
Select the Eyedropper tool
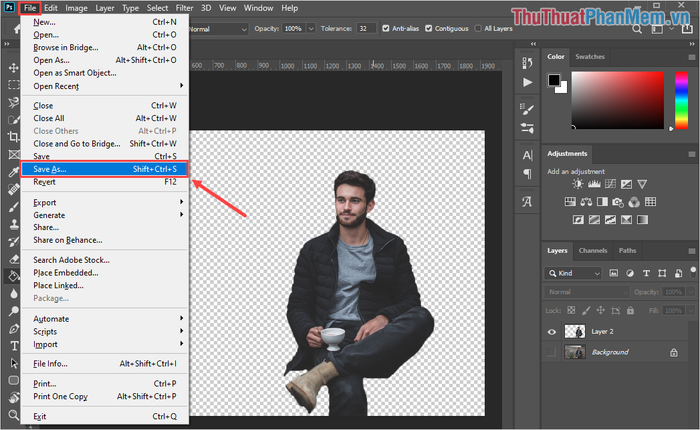click(x=13, y=172)
